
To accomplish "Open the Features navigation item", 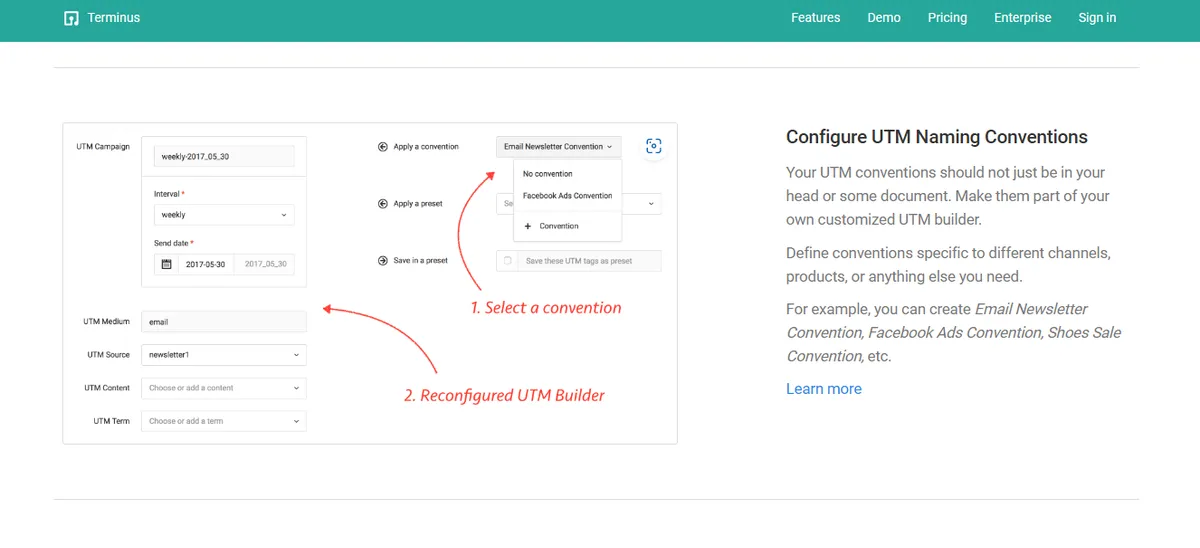I will pyautogui.click(x=815, y=18).
